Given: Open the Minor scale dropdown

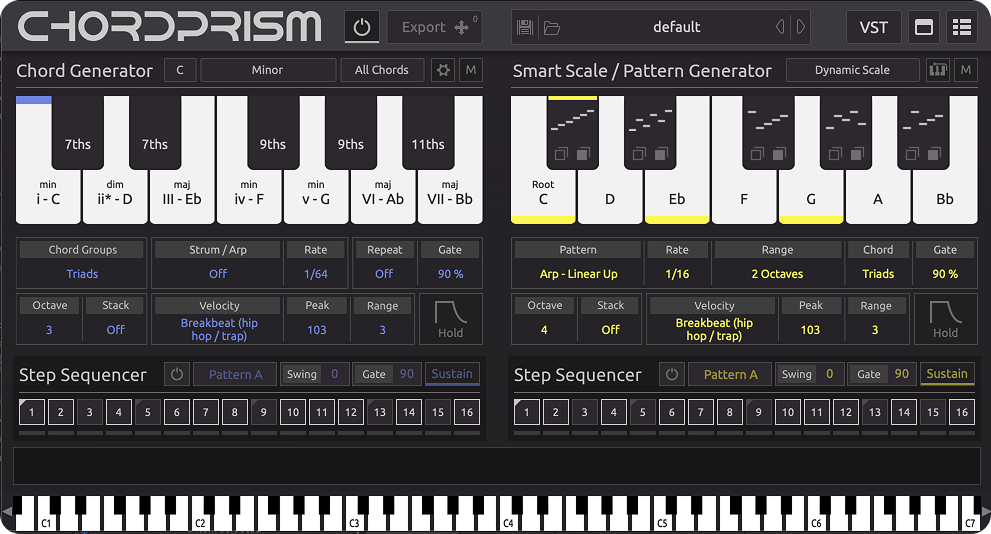Looking at the screenshot, I should (267, 70).
